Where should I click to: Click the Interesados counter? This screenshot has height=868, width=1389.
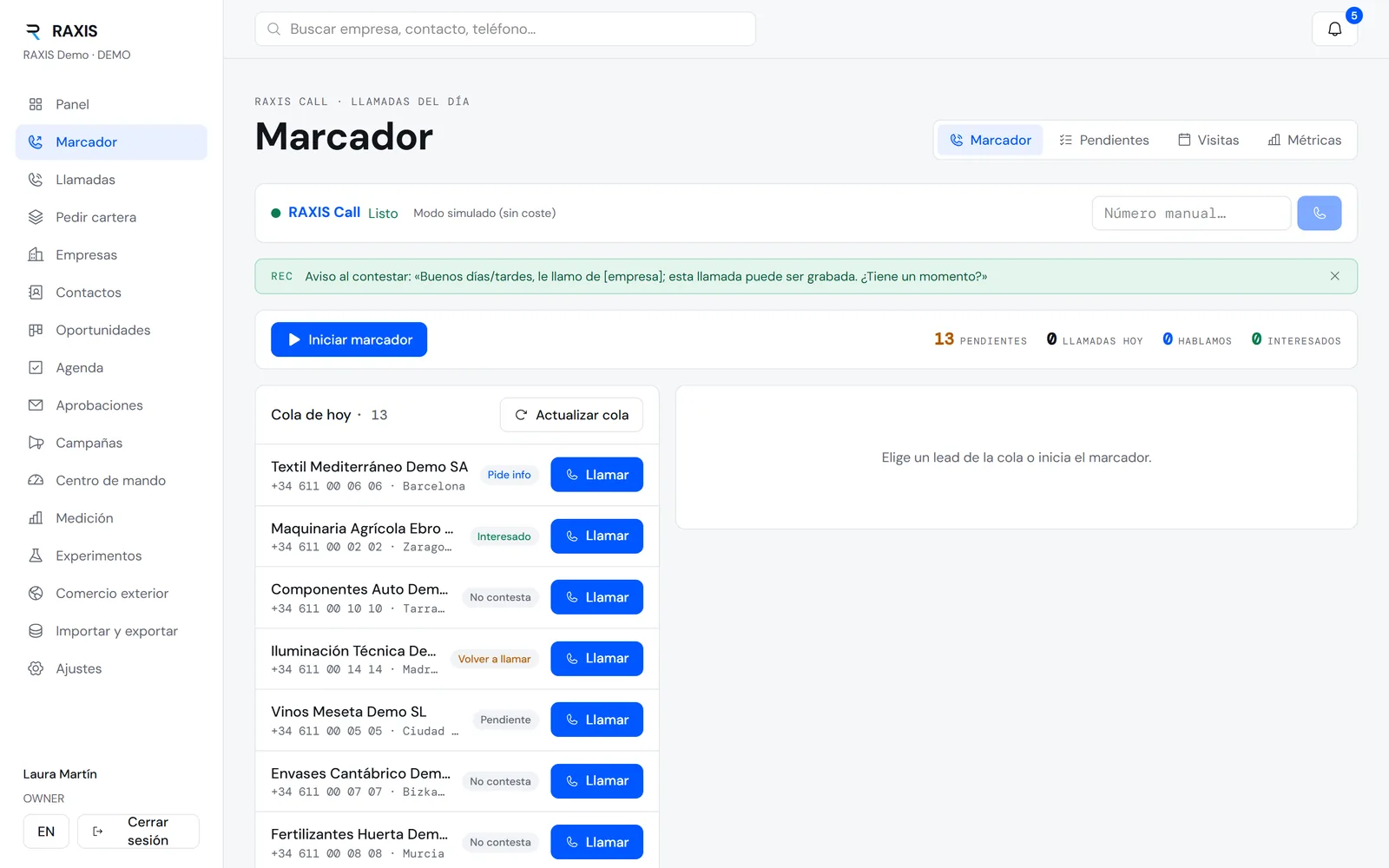pyautogui.click(x=1295, y=339)
